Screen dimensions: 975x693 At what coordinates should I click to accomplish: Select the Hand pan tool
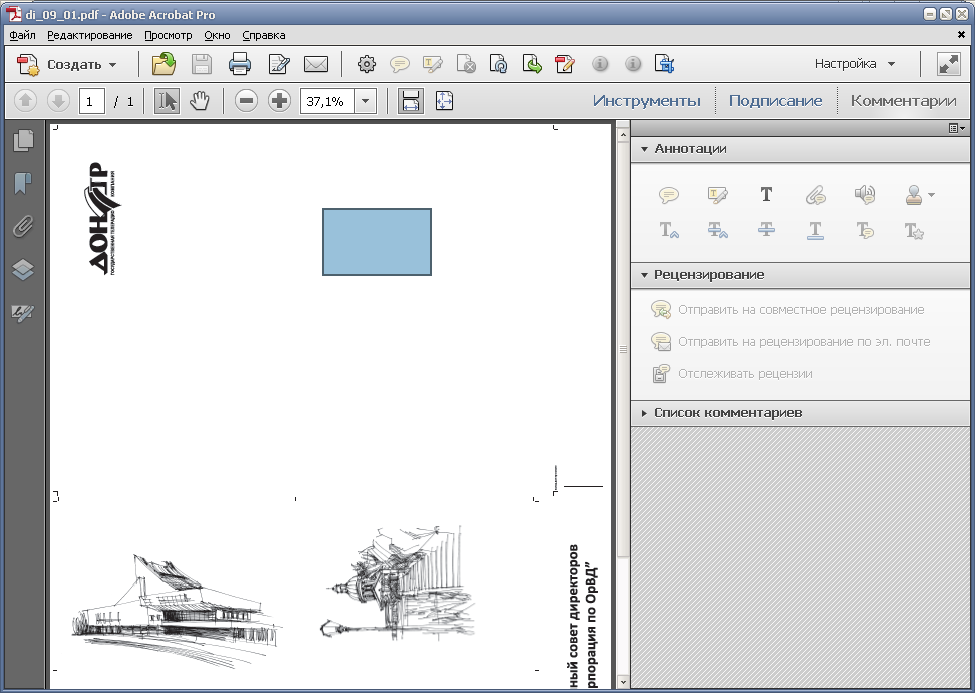[199, 101]
